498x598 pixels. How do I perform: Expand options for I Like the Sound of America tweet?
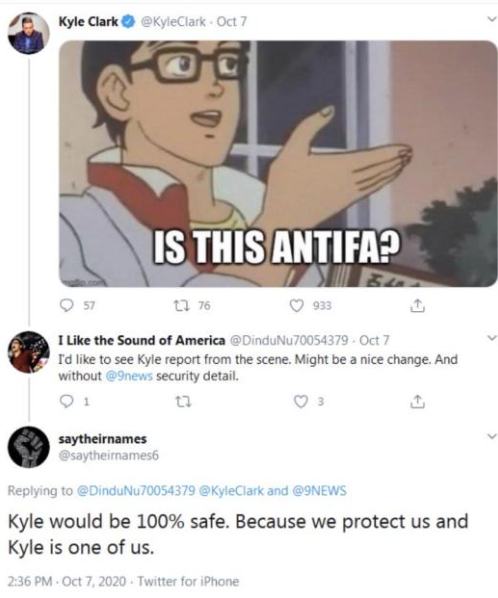click(492, 338)
